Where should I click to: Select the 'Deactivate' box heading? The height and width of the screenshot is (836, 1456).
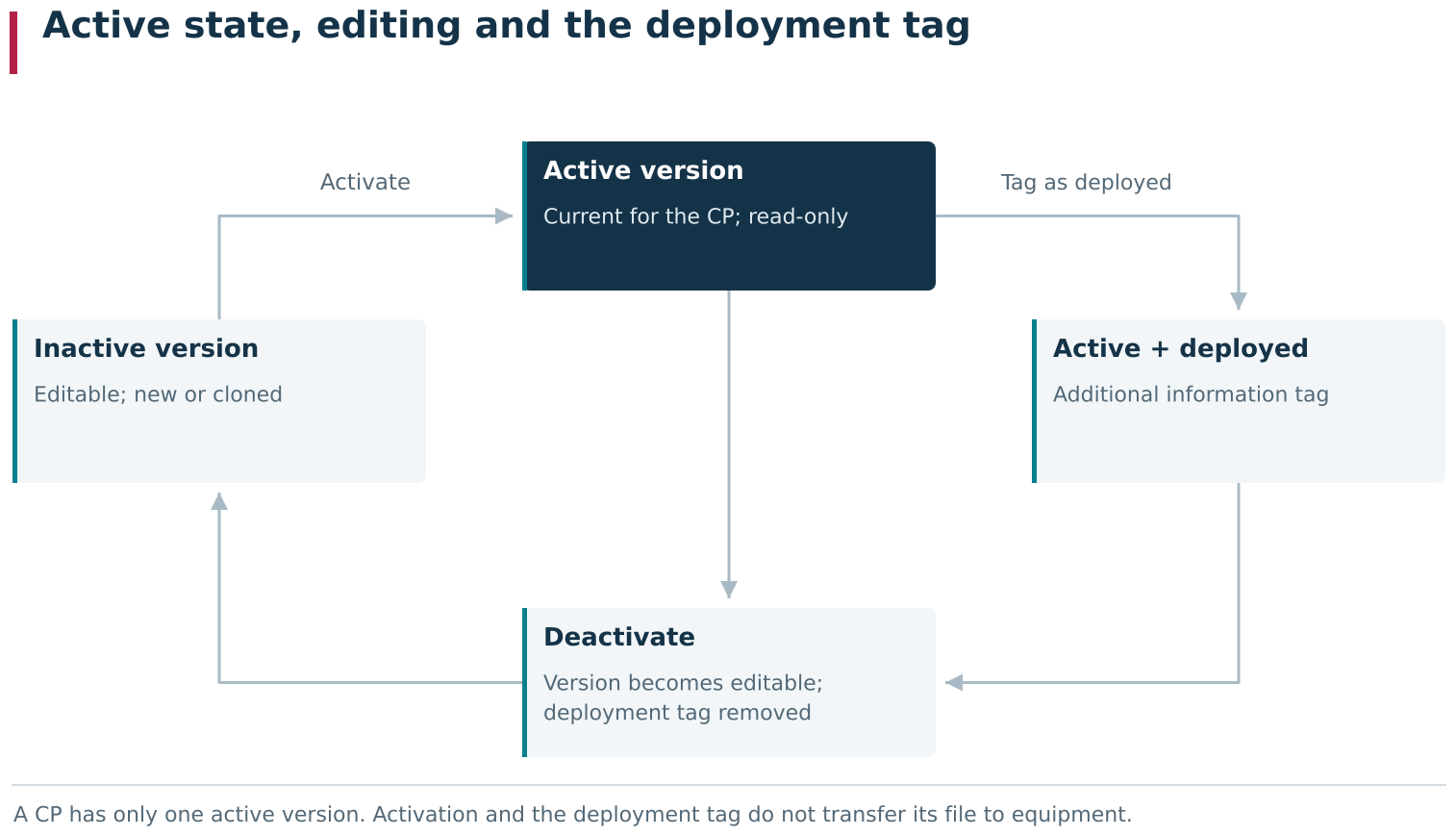tap(619, 638)
